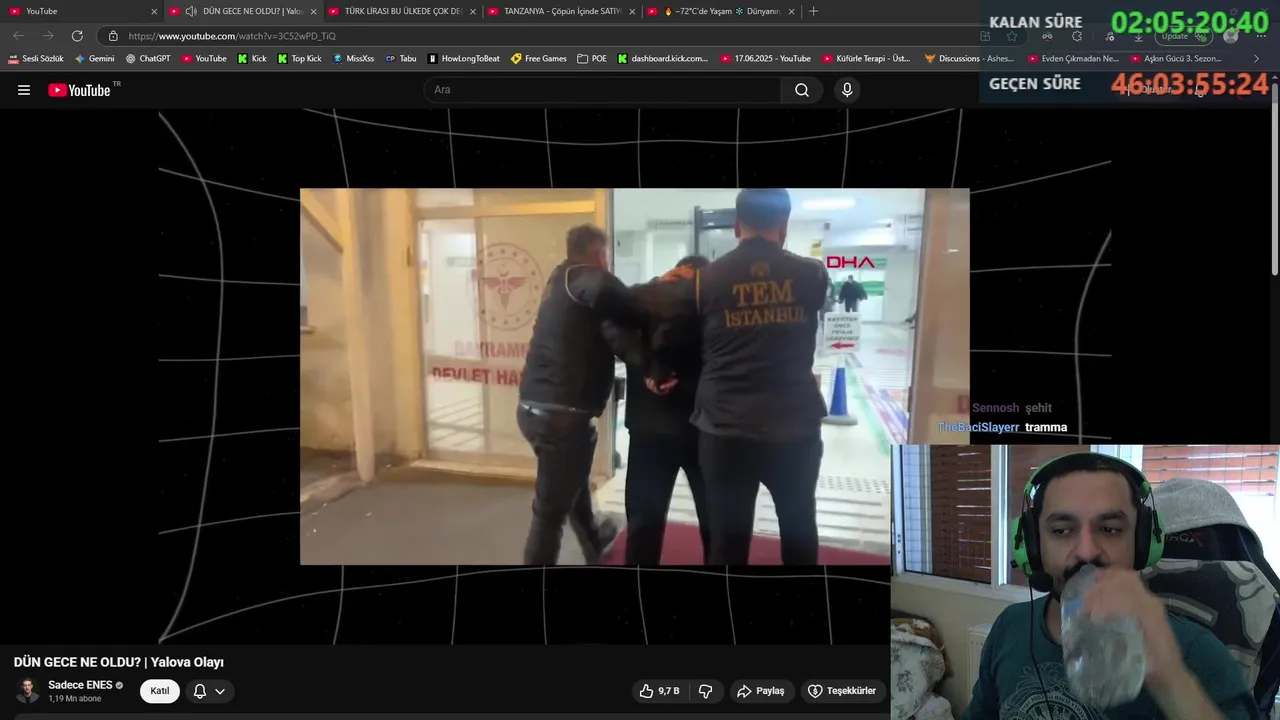1280x720 pixels.
Task: Open Gemini bookmark
Action: (x=95, y=59)
